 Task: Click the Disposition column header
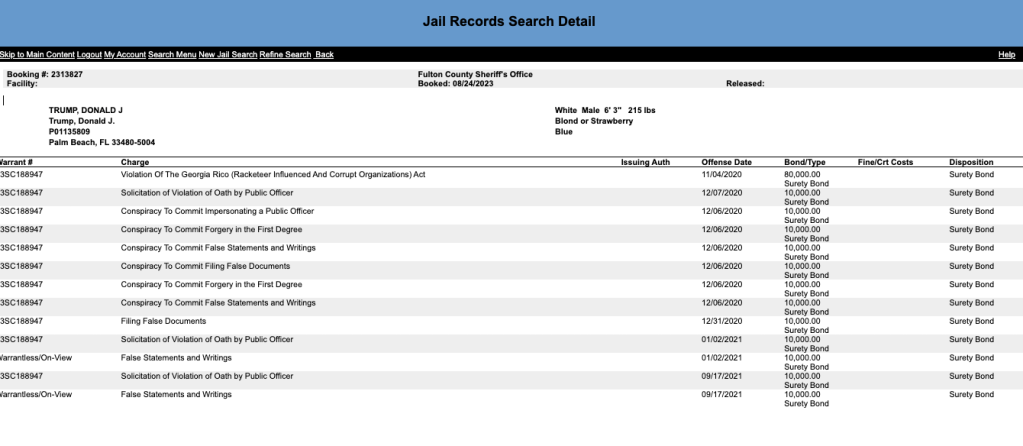(971, 161)
